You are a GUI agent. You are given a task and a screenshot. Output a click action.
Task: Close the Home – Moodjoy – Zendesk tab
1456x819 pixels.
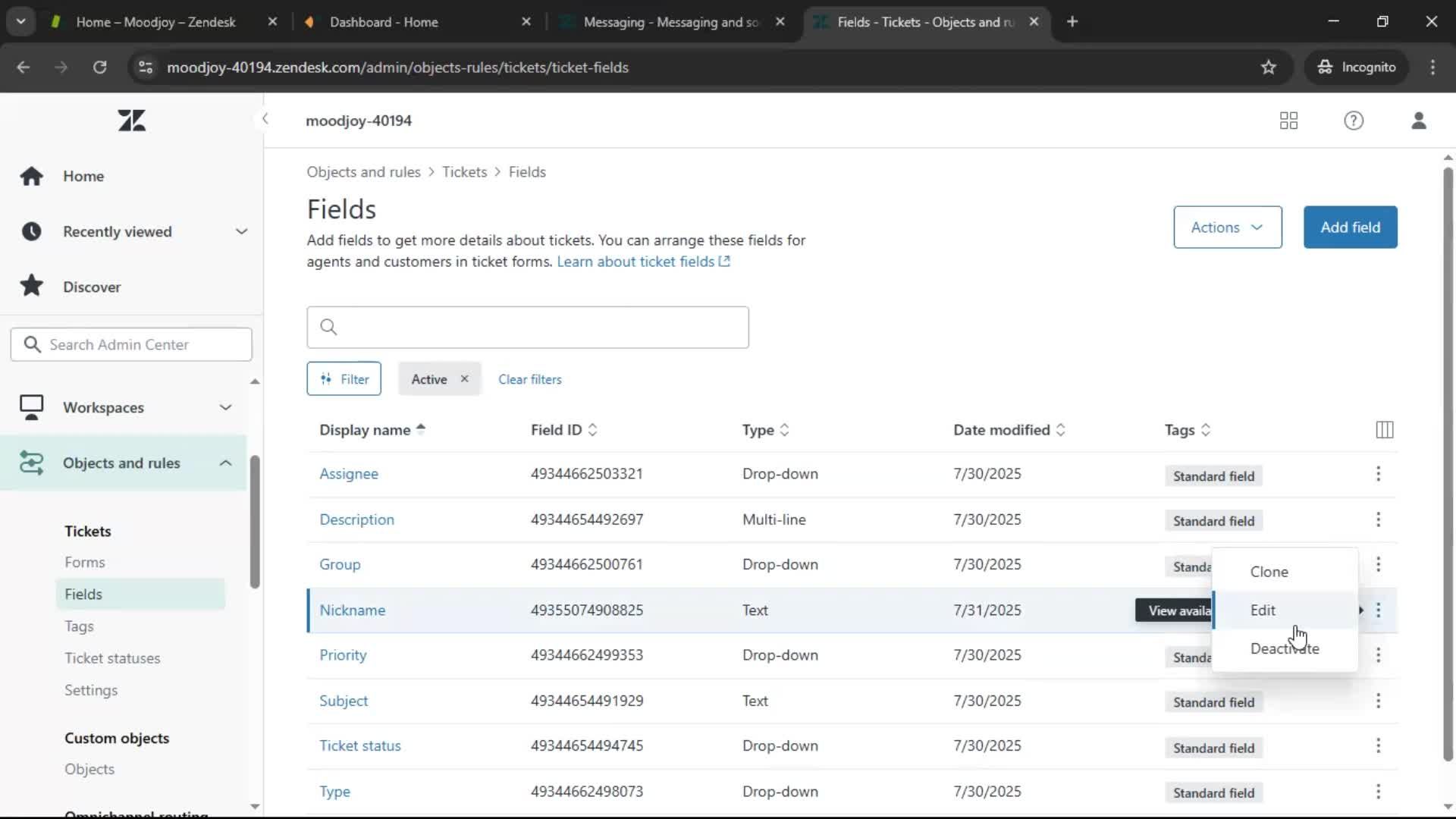272,22
